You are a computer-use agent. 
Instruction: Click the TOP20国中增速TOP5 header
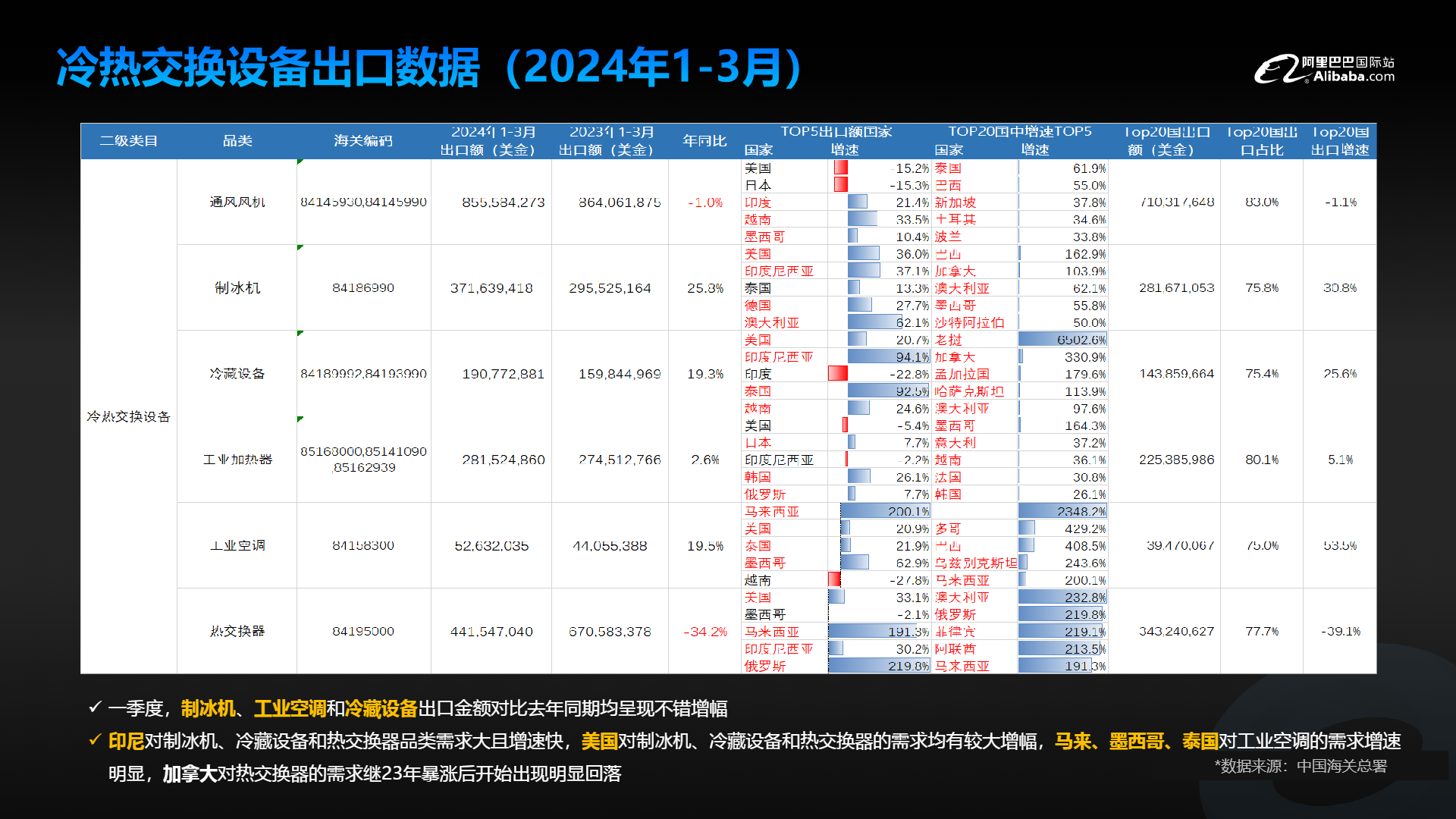click(1020, 131)
